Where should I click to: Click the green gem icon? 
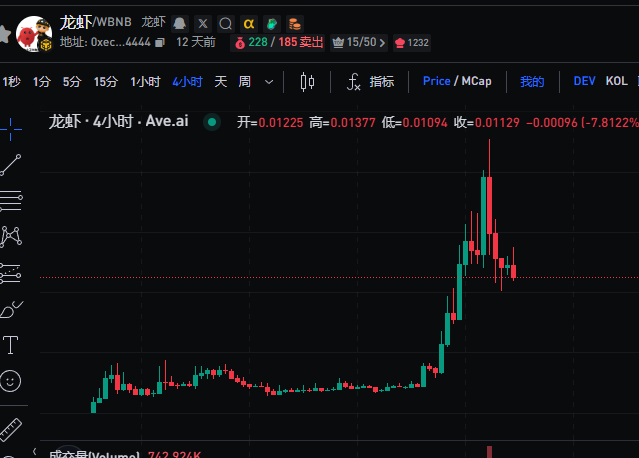coord(272,24)
